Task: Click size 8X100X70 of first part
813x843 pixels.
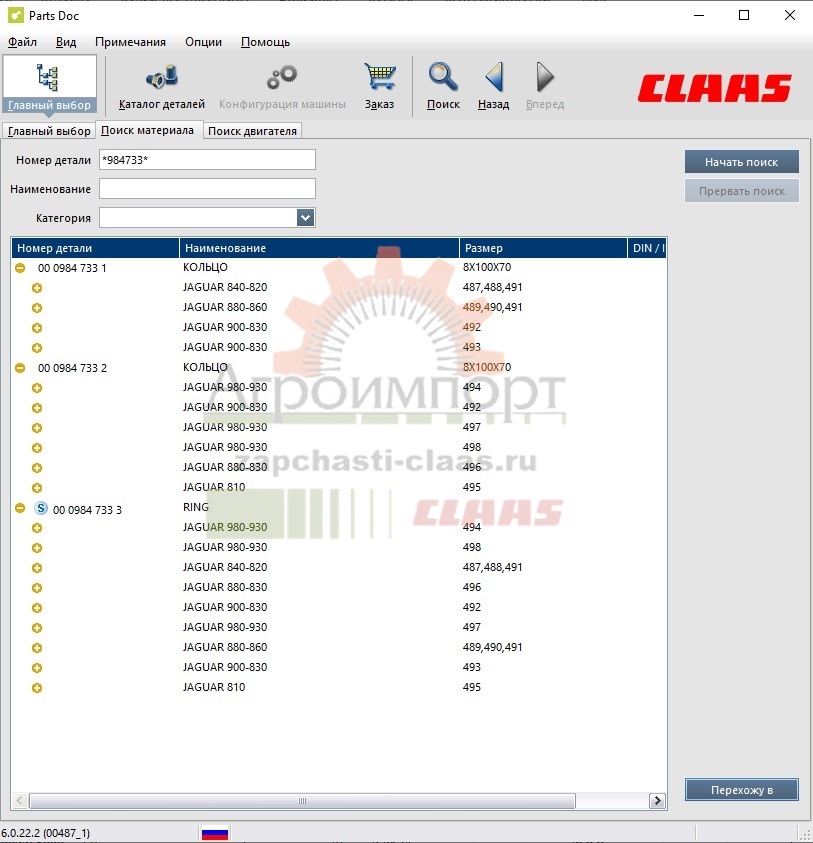Action: (x=487, y=267)
